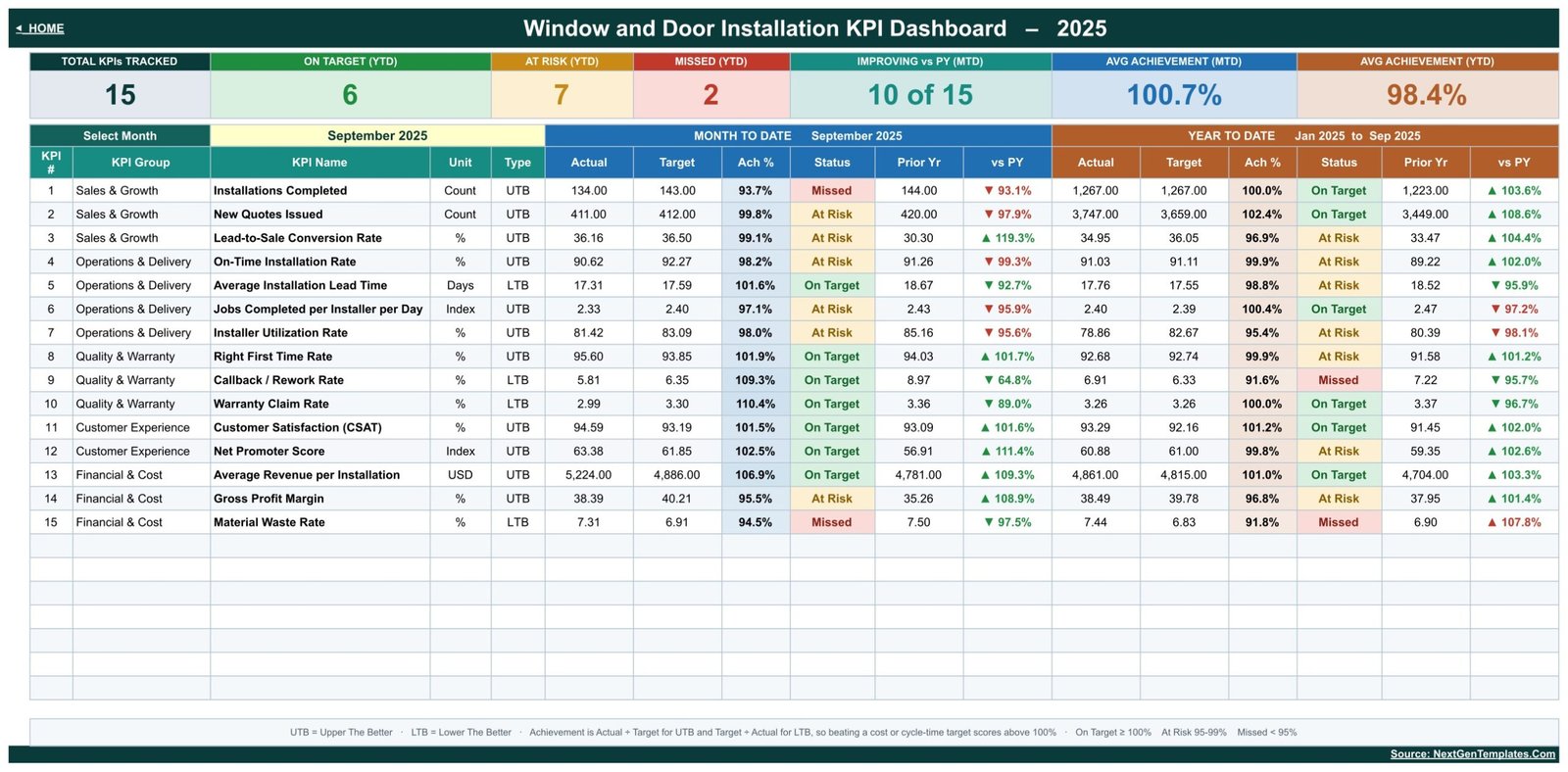Select 'Callback / Rework Rate' cell
Image resolution: width=1568 pixels, height=772 pixels.
point(319,380)
